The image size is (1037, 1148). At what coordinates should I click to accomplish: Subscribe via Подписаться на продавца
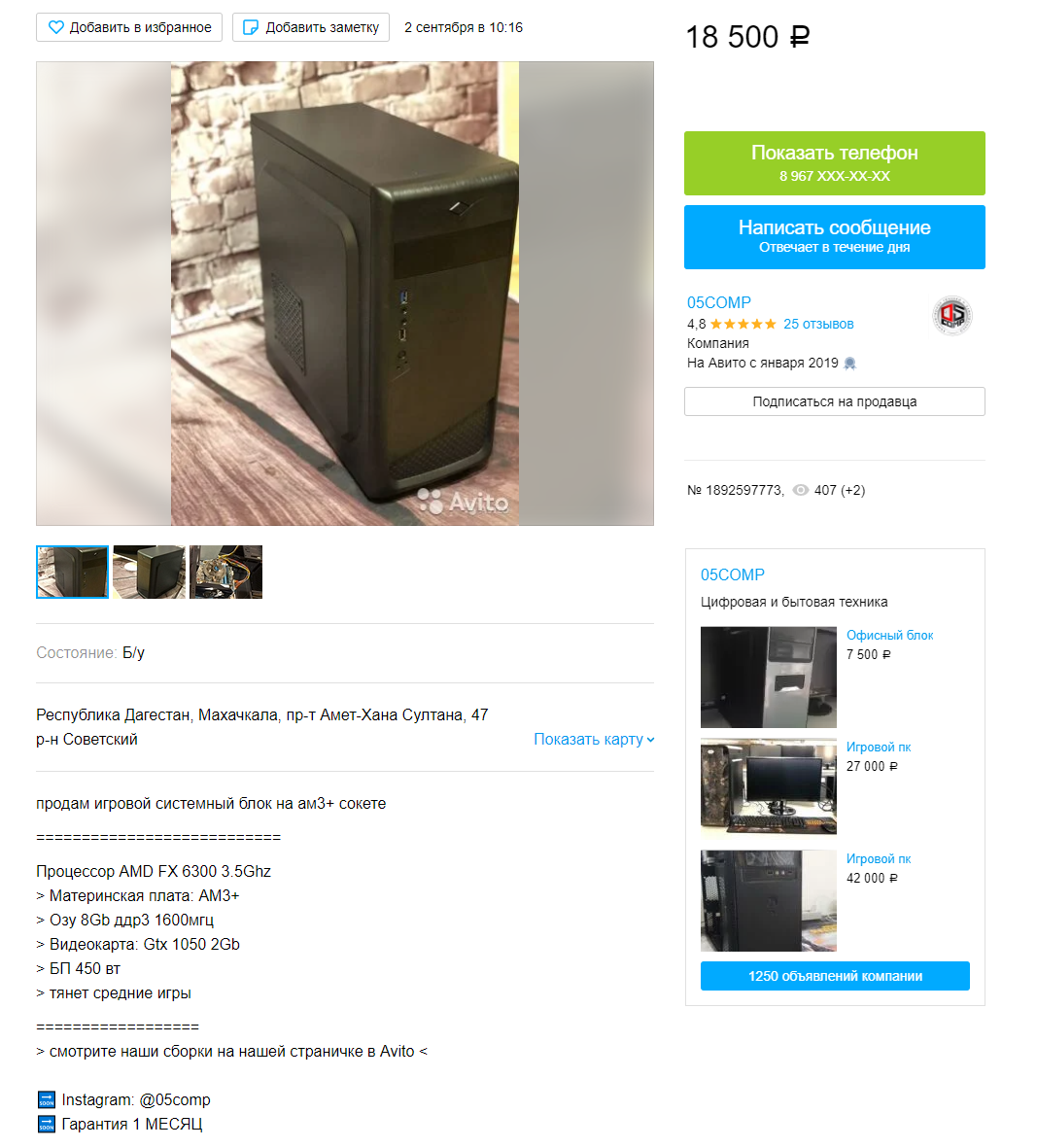(x=834, y=402)
